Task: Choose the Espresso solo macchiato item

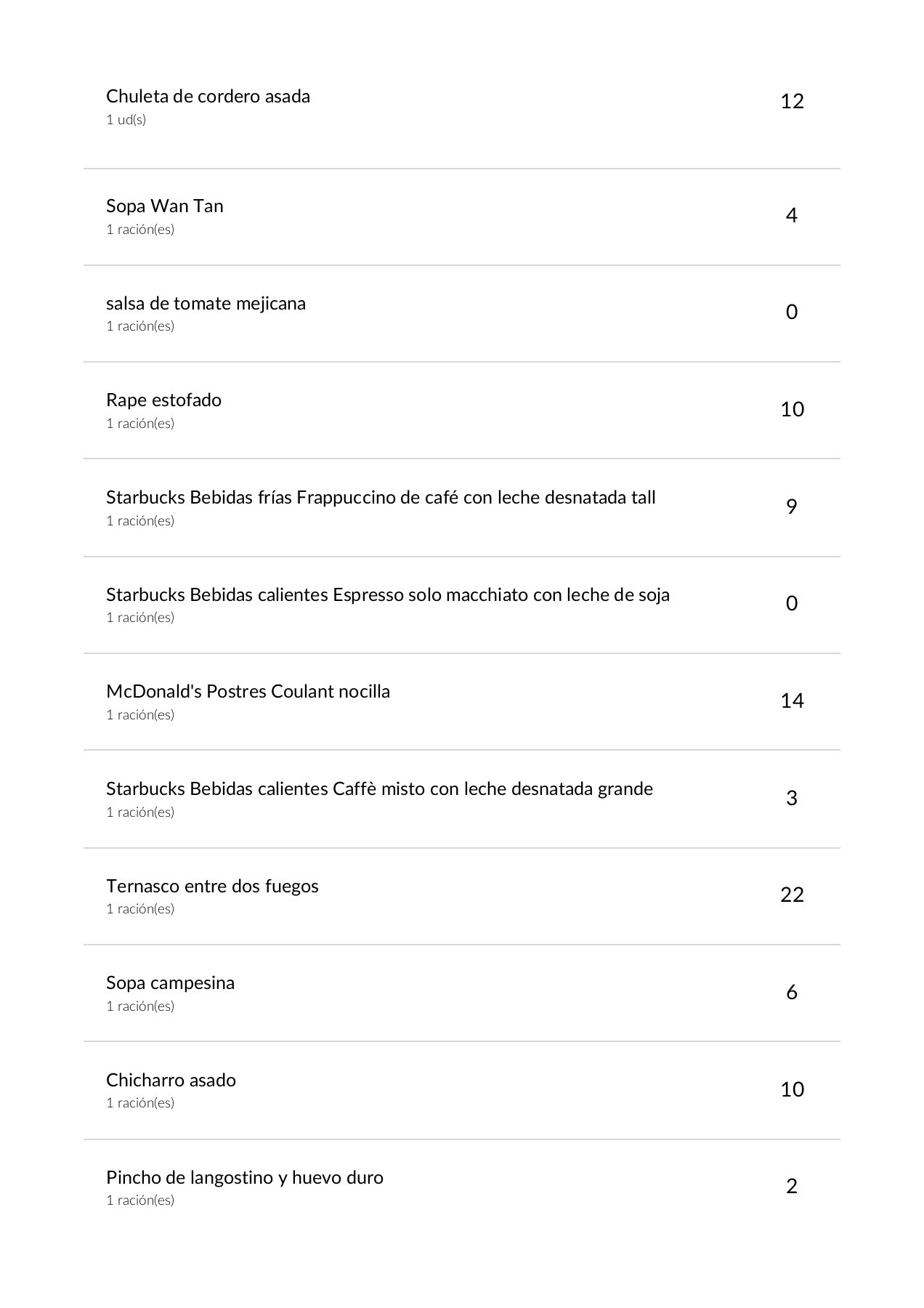Action: click(388, 595)
